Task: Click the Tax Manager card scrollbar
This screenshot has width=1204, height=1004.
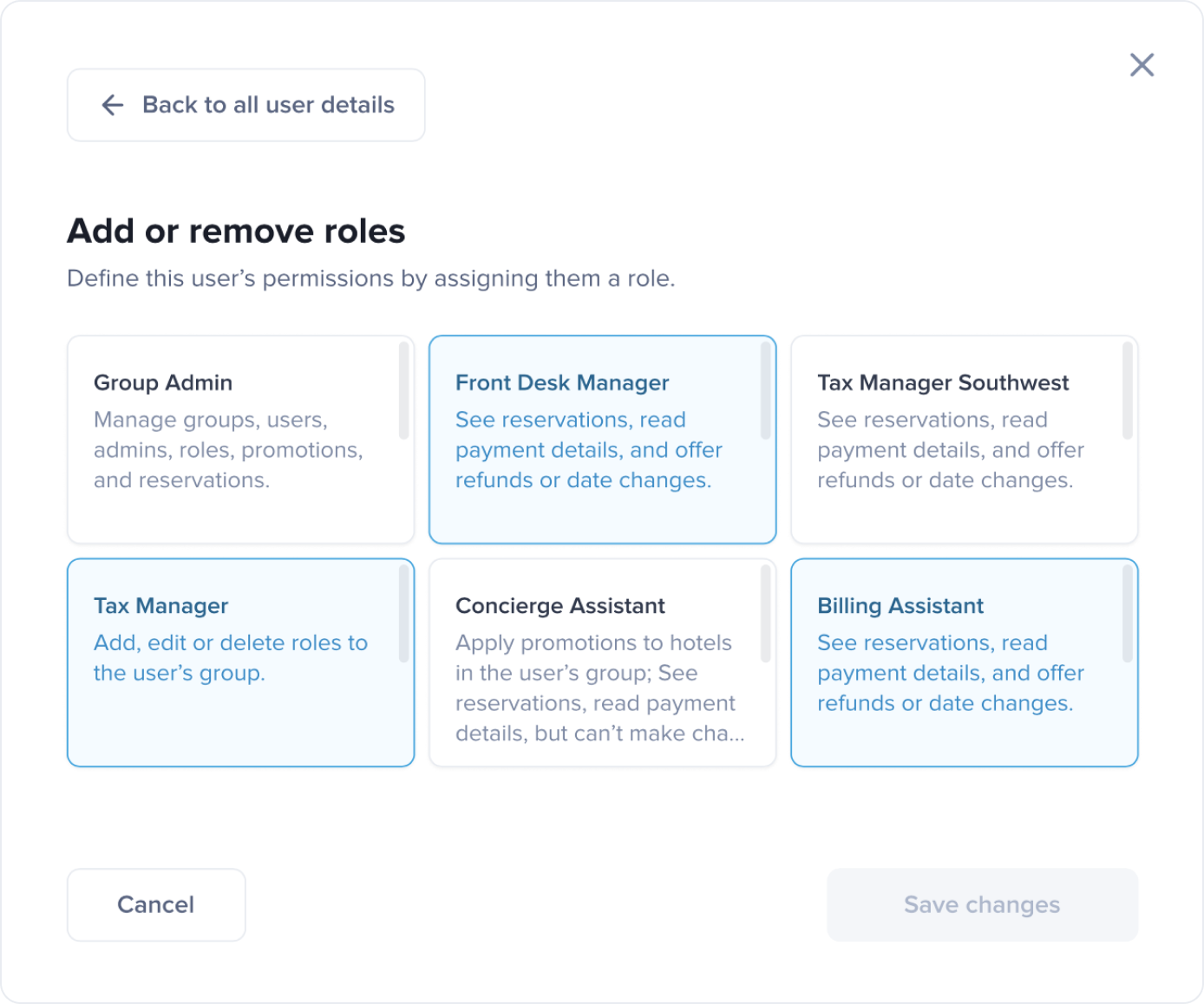Action: point(403,613)
